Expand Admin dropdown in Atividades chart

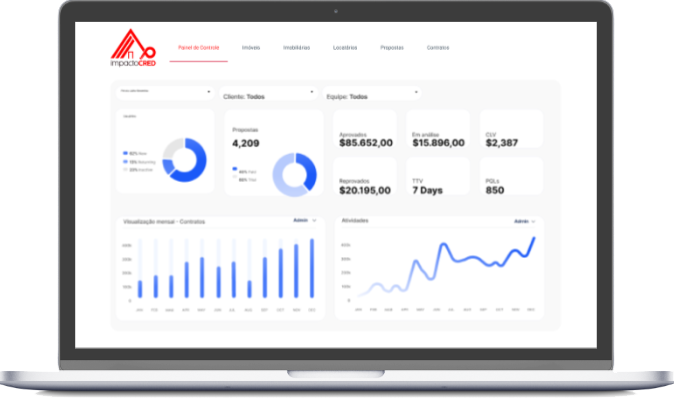point(525,221)
